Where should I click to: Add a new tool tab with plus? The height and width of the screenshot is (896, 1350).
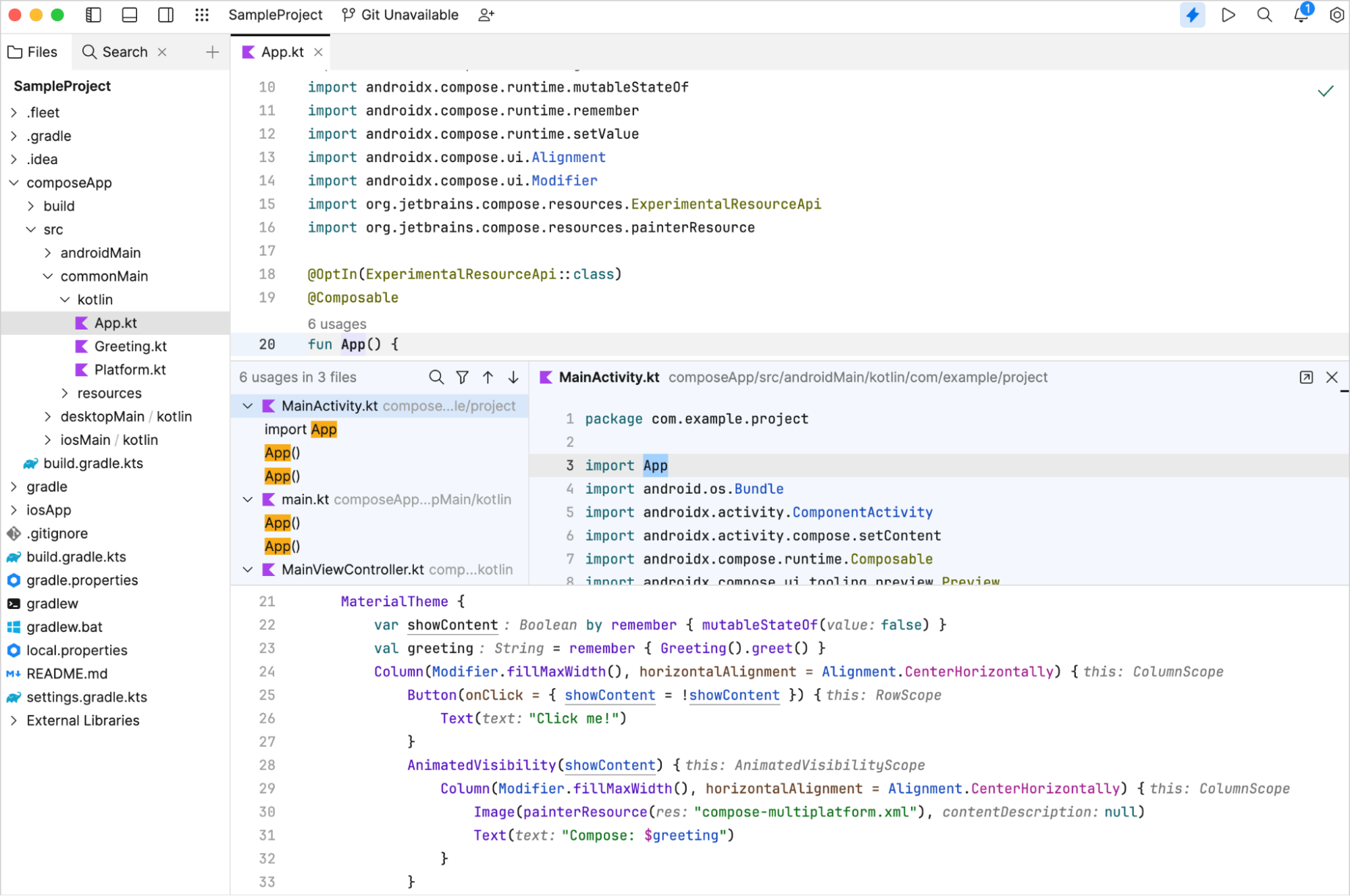pyautogui.click(x=212, y=52)
